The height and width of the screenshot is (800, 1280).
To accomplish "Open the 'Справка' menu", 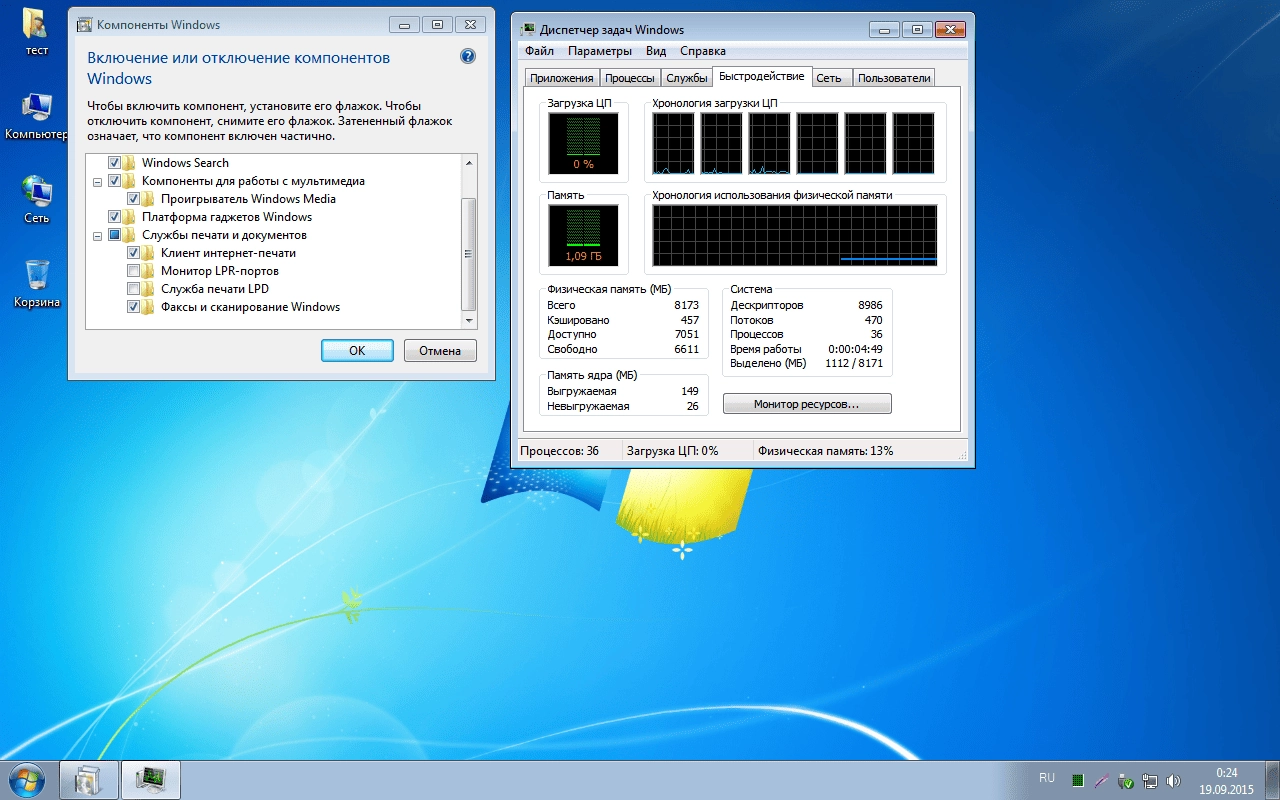I will point(703,51).
